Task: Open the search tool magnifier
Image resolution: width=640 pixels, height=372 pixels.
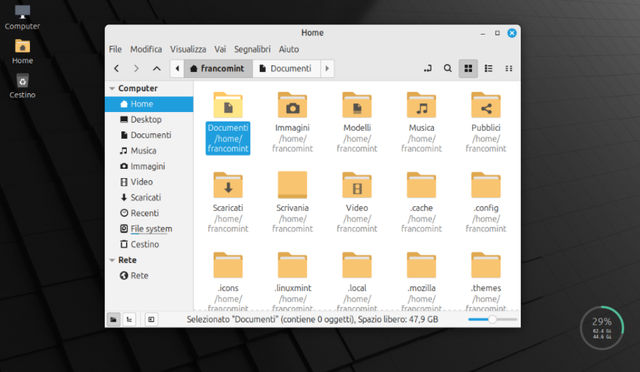Action: click(448, 69)
